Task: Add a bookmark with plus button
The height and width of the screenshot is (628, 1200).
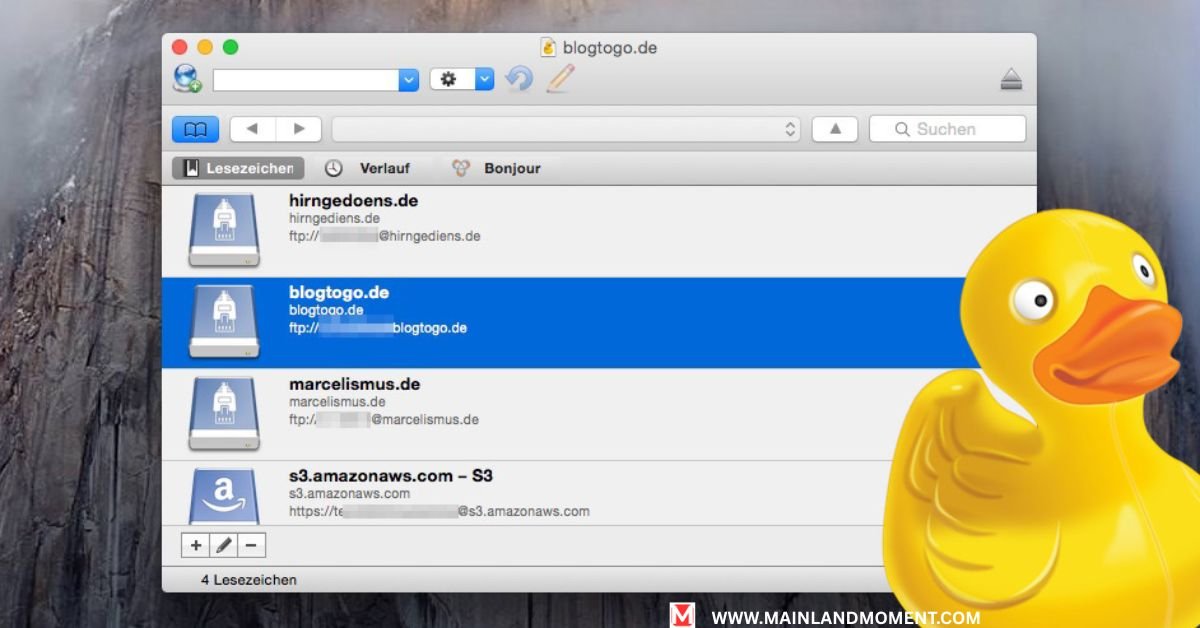Action: tap(196, 545)
